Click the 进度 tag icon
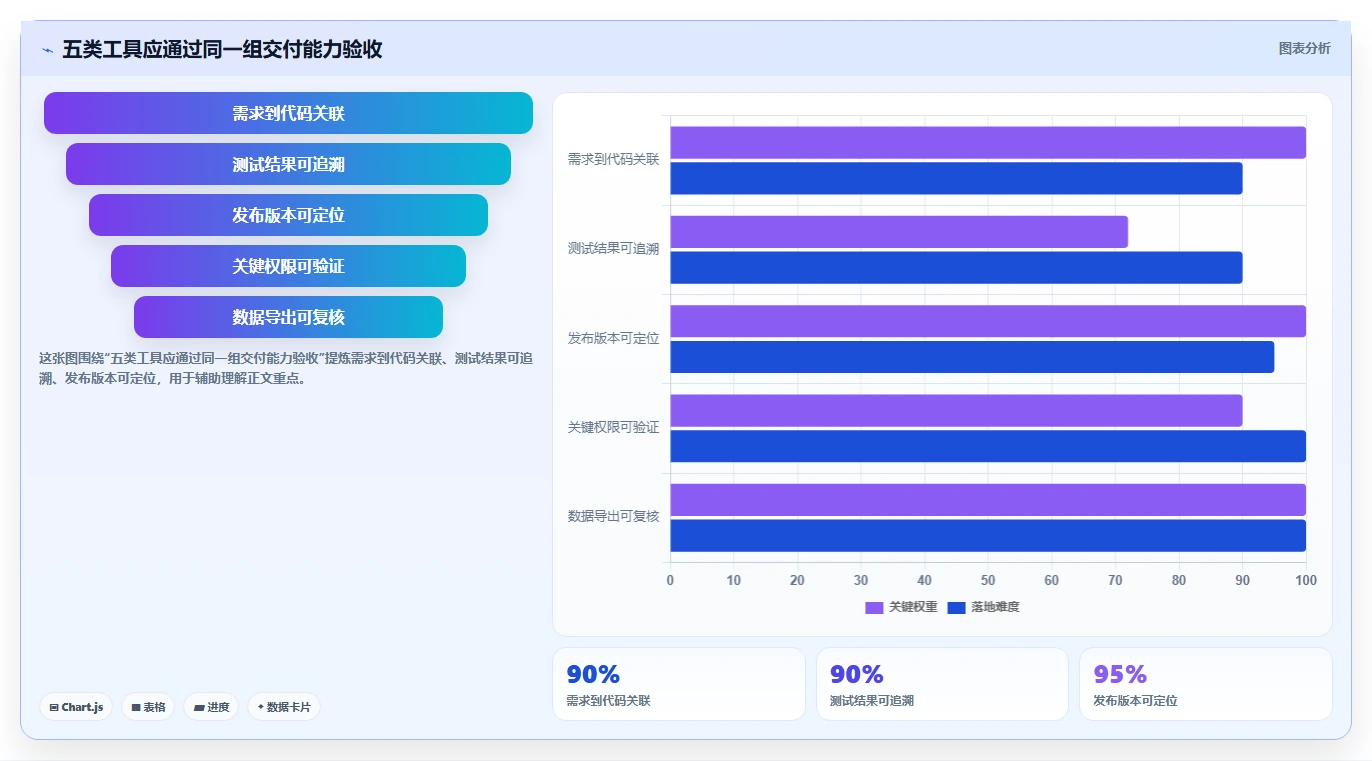Screen dimensions: 1372x761 pos(199,707)
